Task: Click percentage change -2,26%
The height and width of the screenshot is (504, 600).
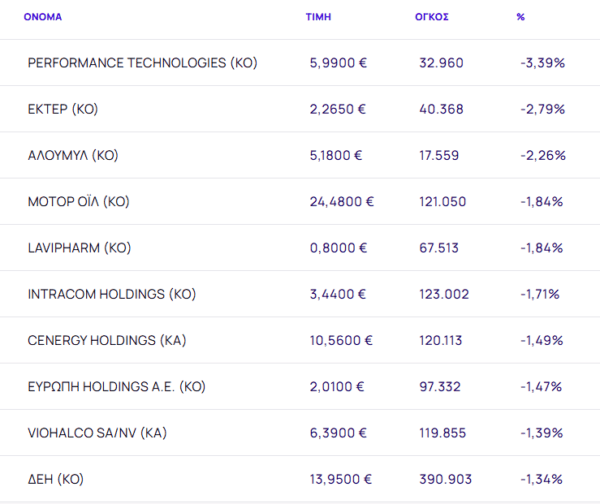Action: pyautogui.click(x=543, y=155)
